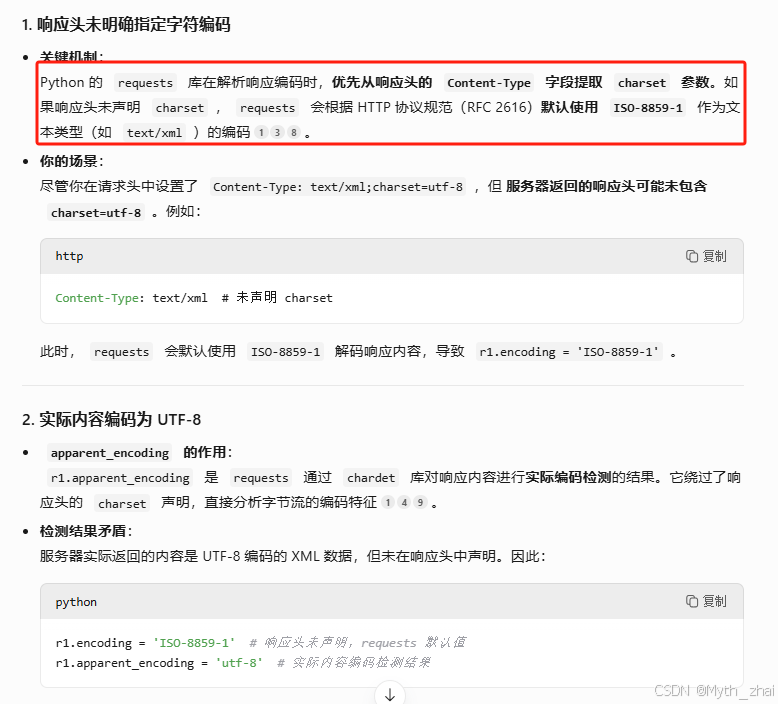Viewport: 778px width, 704px height.
Task: Click the green 'Content-Type' in http code
Action: (97, 298)
